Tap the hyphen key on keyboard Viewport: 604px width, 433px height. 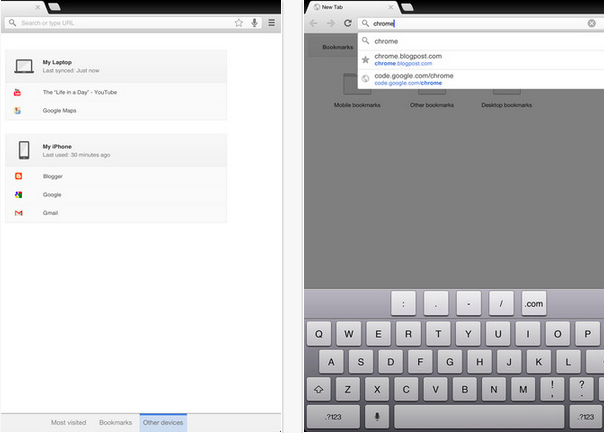coord(468,304)
